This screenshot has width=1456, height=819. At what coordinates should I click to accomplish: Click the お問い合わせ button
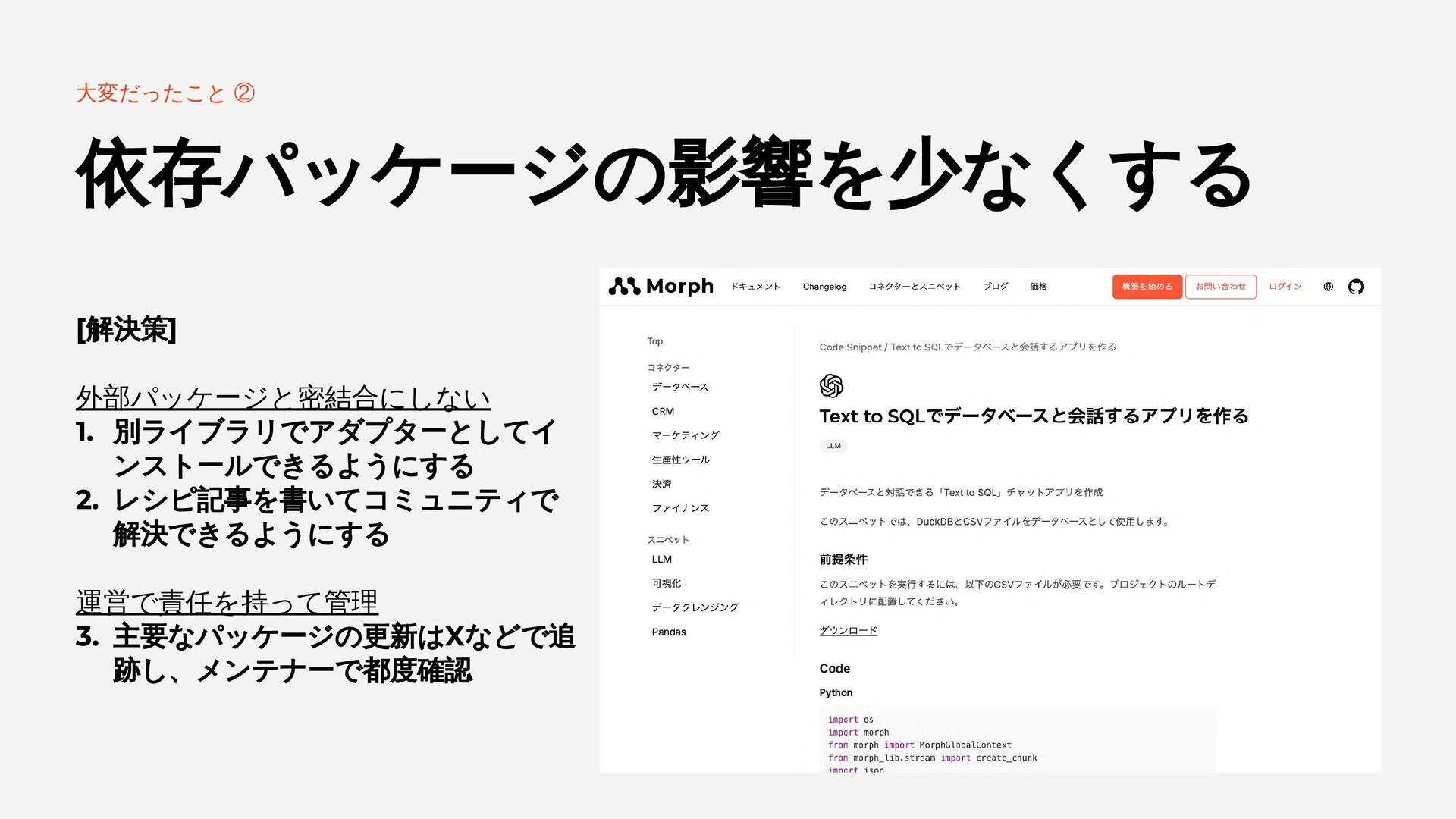[x=1220, y=287]
